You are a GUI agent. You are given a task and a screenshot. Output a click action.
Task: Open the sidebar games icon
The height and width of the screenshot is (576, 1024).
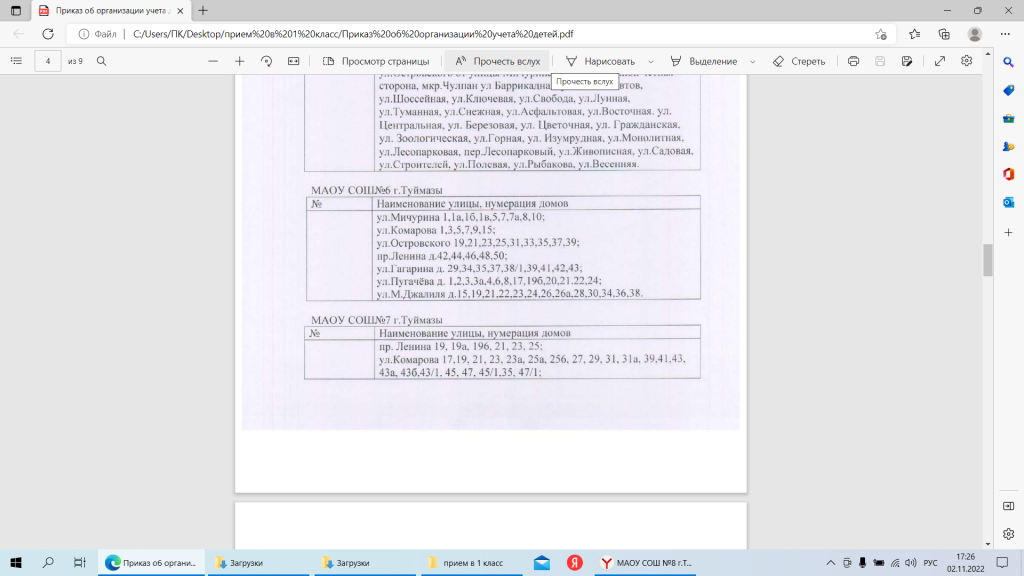1008,146
